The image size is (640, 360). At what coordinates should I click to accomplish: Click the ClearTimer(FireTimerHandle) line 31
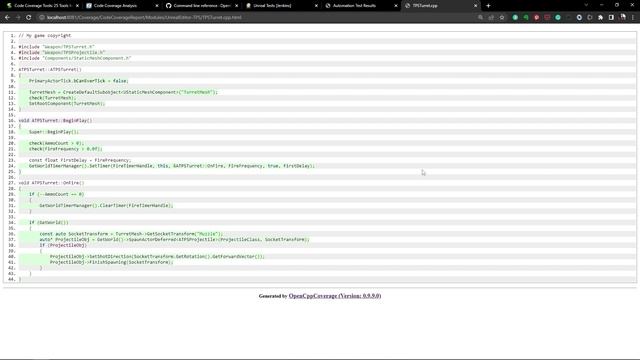(x=106, y=206)
